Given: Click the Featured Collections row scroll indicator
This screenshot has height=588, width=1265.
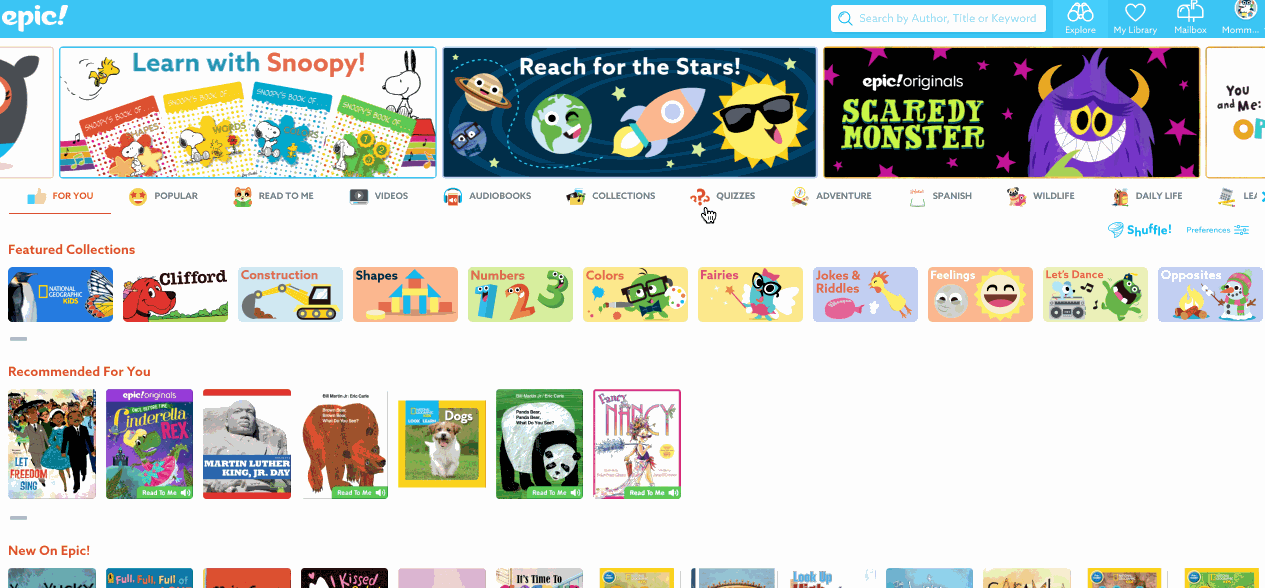Looking at the screenshot, I should click(18, 340).
